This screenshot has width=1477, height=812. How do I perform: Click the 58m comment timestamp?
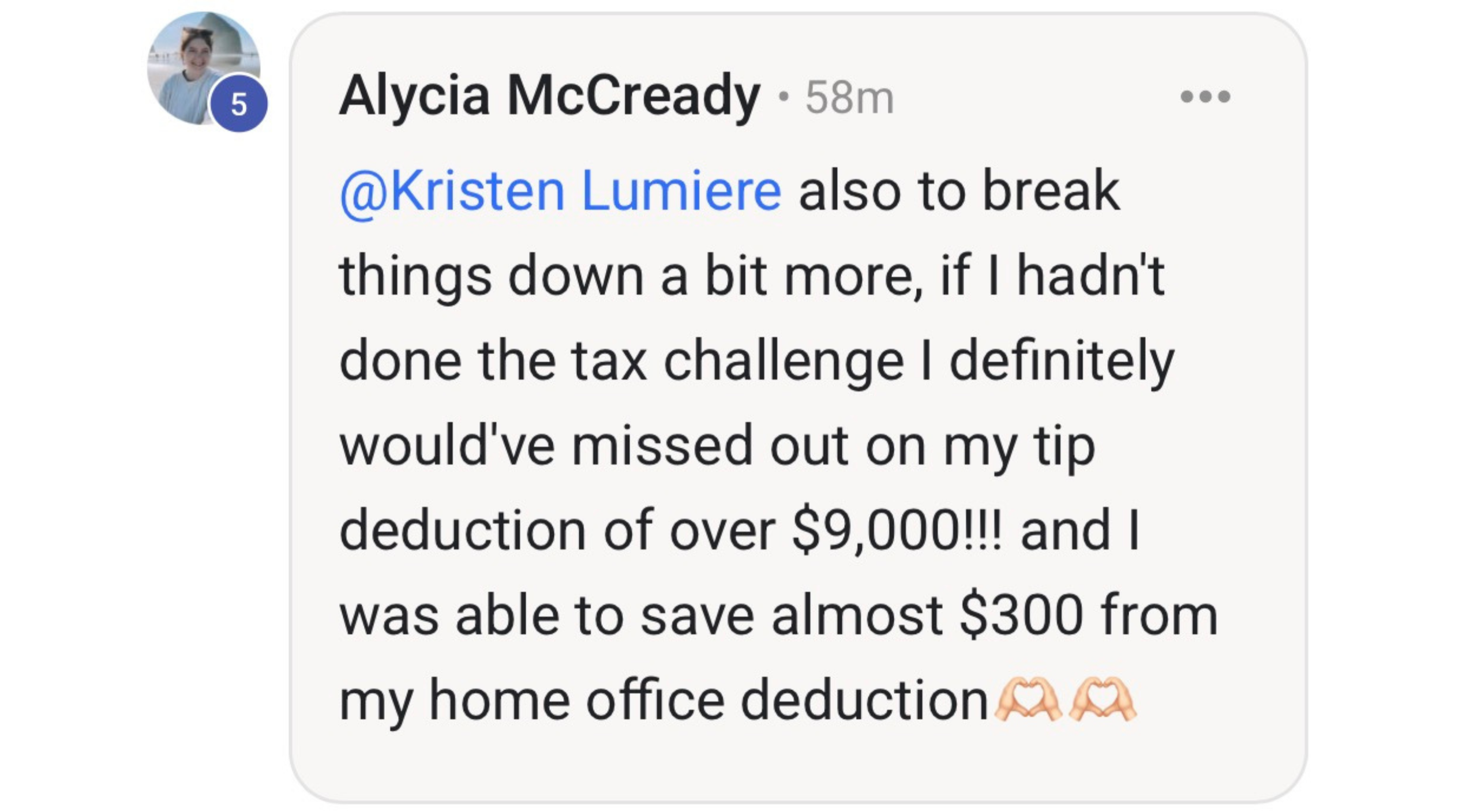(849, 97)
